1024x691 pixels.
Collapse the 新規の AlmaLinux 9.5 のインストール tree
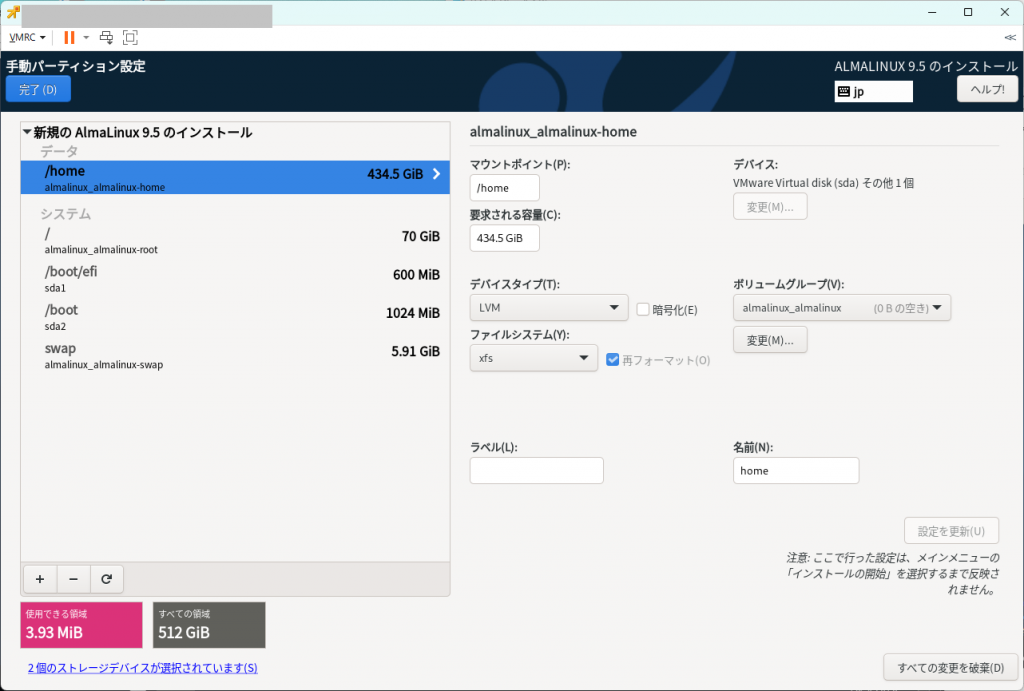click(27, 132)
